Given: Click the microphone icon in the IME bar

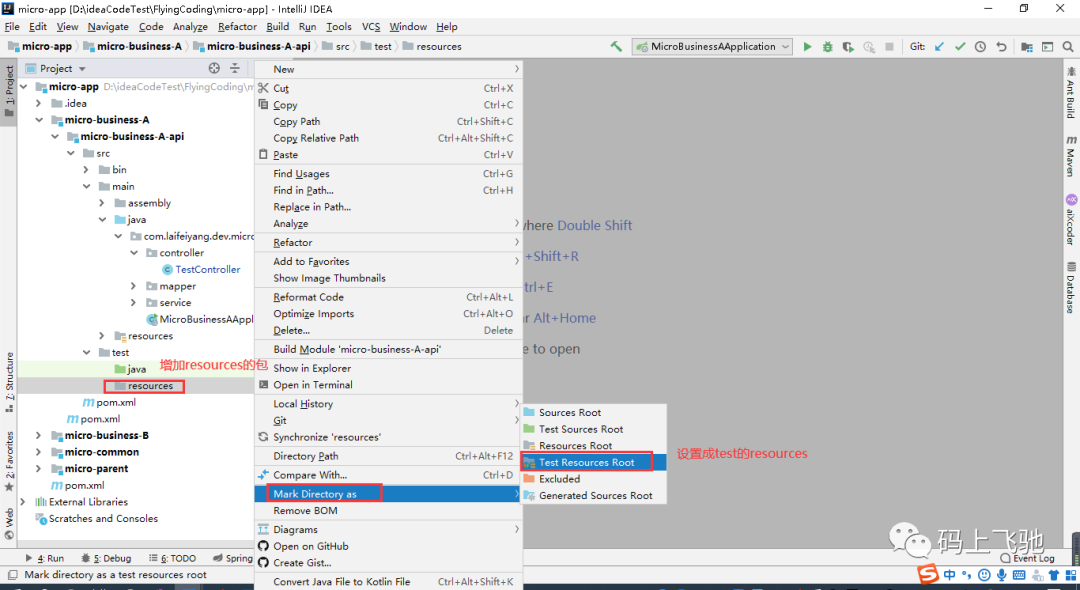Looking at the screenshot, I should point(1001,575).
